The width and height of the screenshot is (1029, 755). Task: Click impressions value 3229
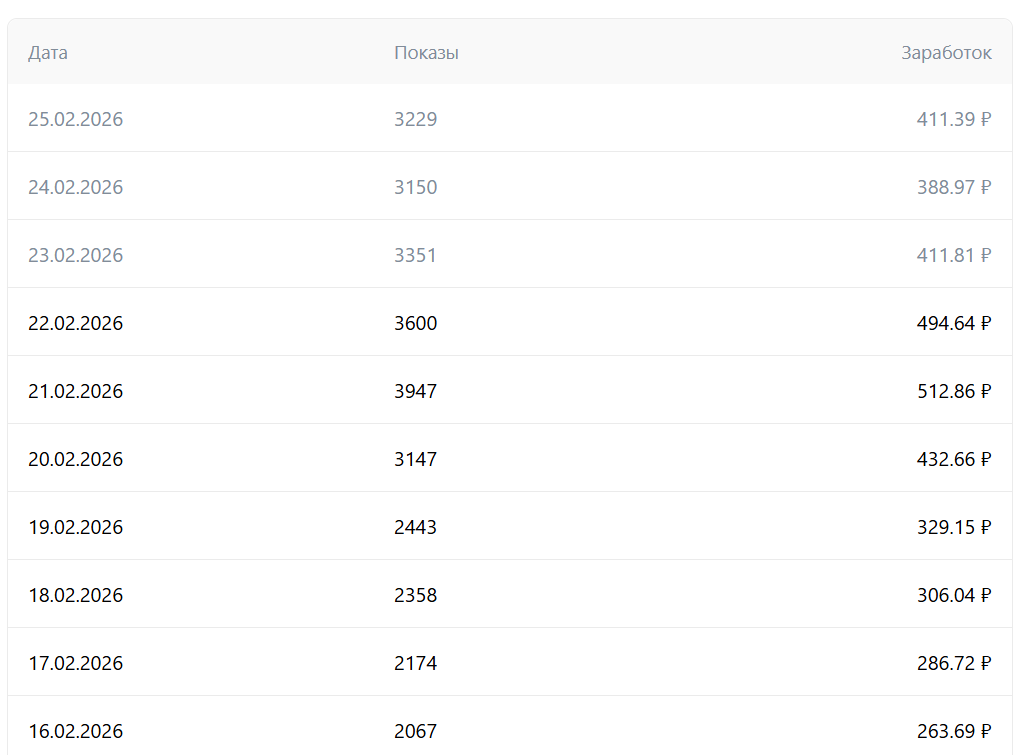pyautogui.click(x=416, y=120)
